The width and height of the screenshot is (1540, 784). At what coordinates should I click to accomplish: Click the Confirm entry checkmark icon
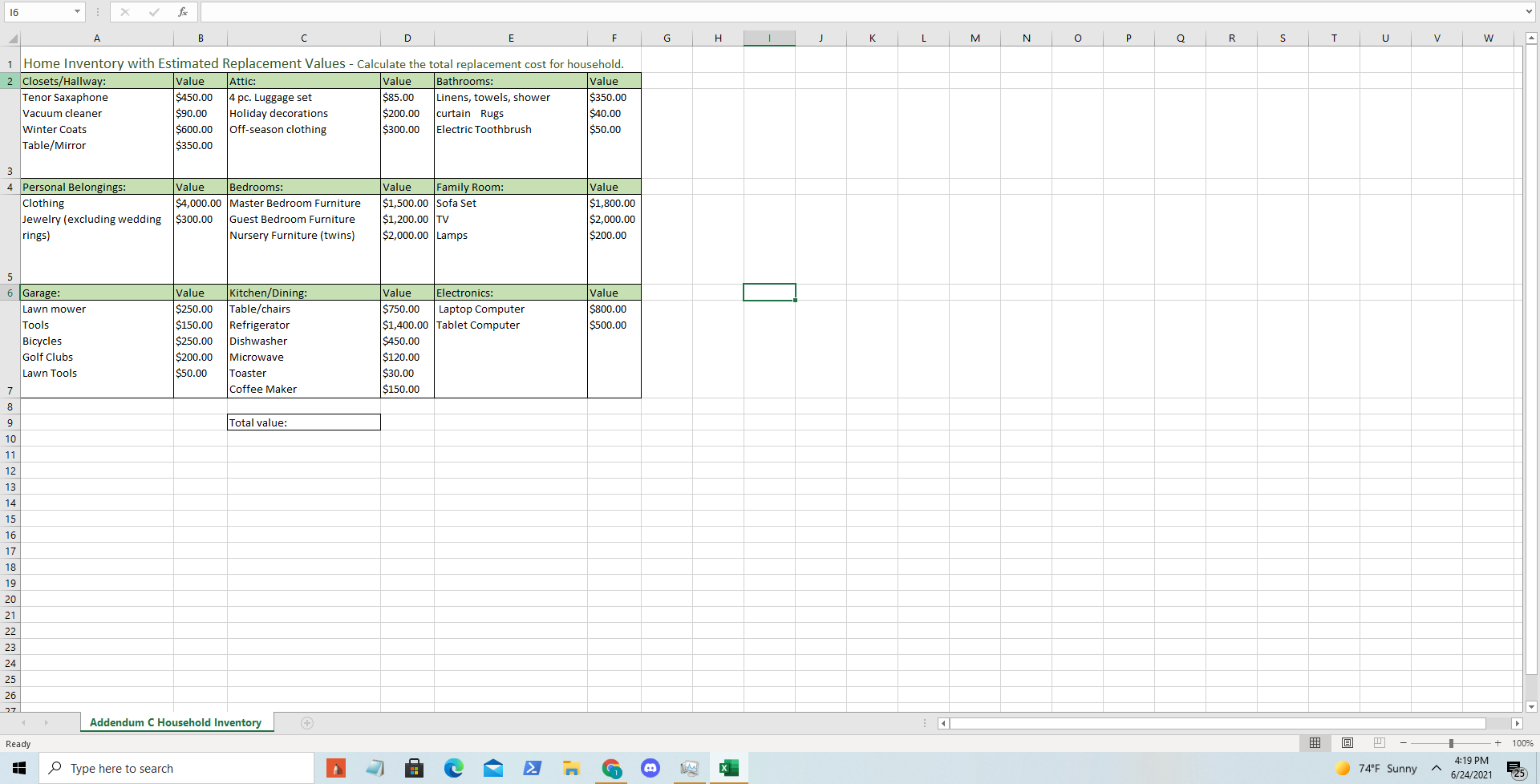154,12
